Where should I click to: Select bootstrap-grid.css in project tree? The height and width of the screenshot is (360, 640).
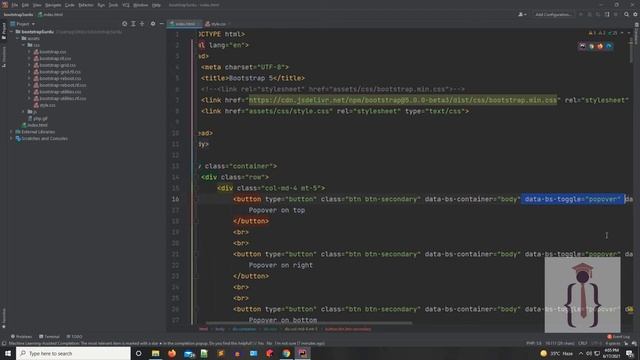(x=54, y=65)
